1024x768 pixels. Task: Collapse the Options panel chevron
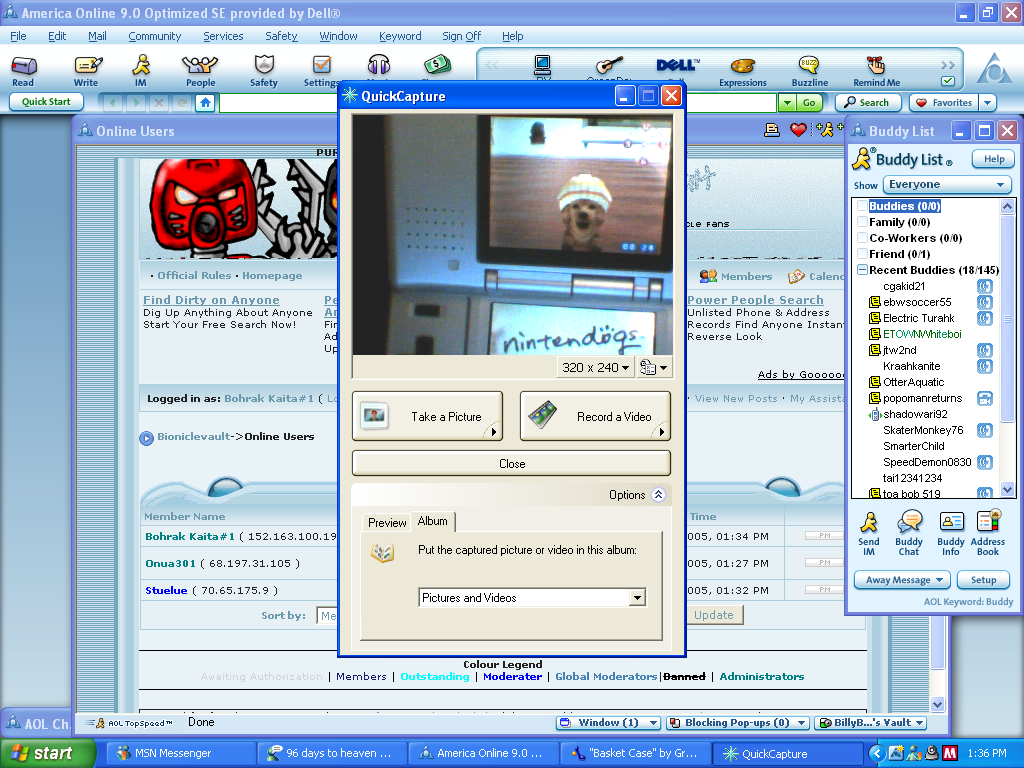click(658, 494)
